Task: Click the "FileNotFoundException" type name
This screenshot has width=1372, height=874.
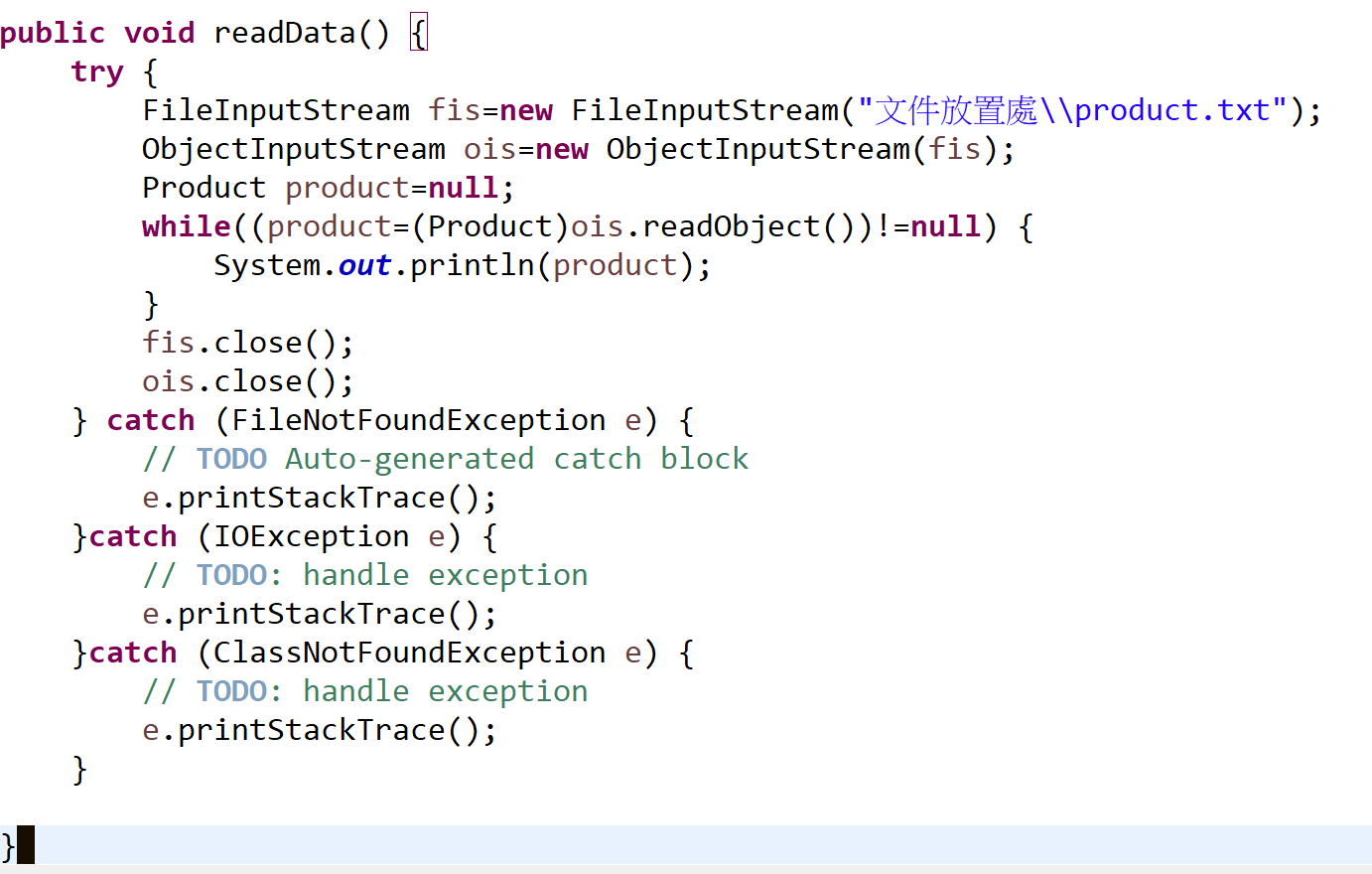Action: 418,420
